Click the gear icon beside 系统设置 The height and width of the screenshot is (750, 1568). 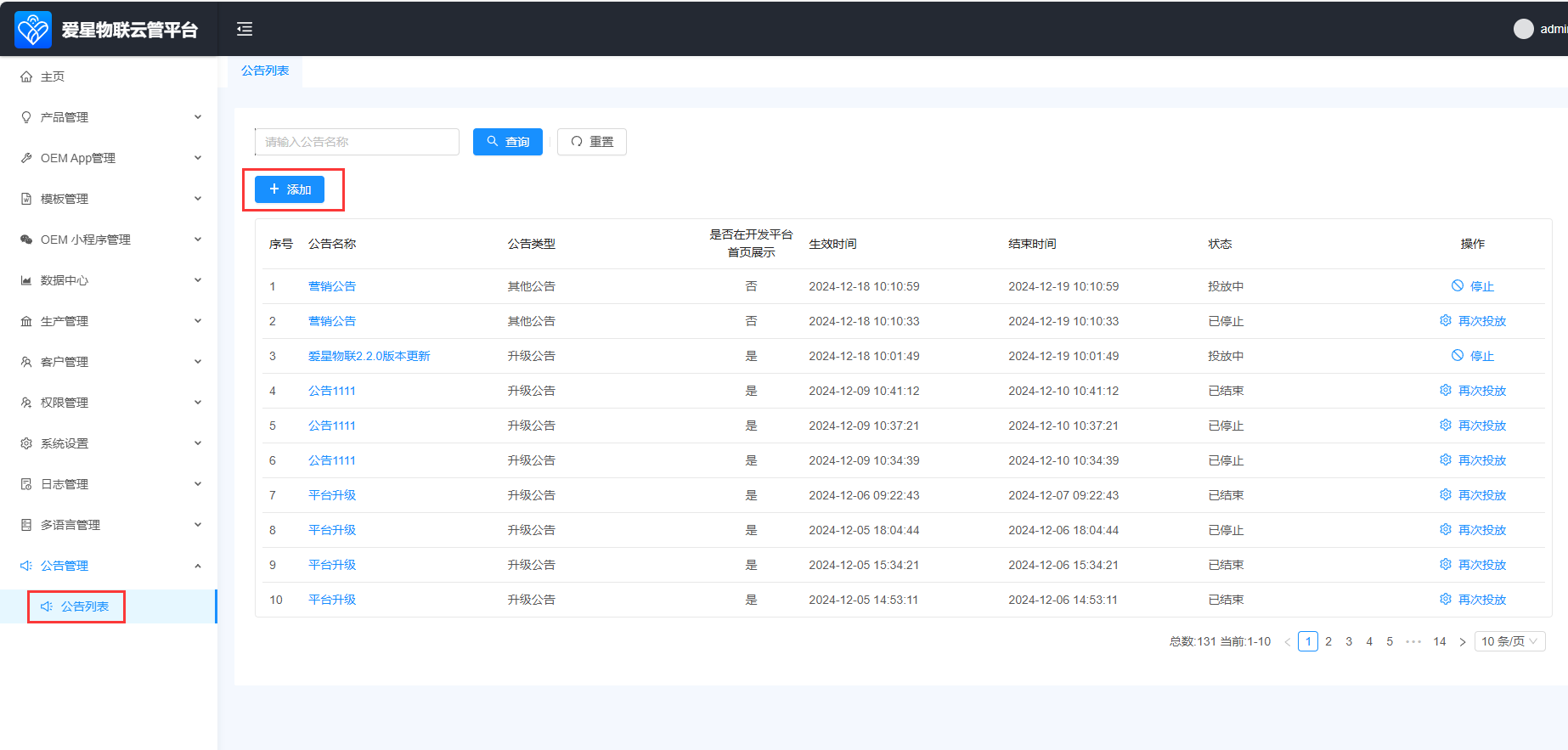pyautogui.click(x=26, y=443)
